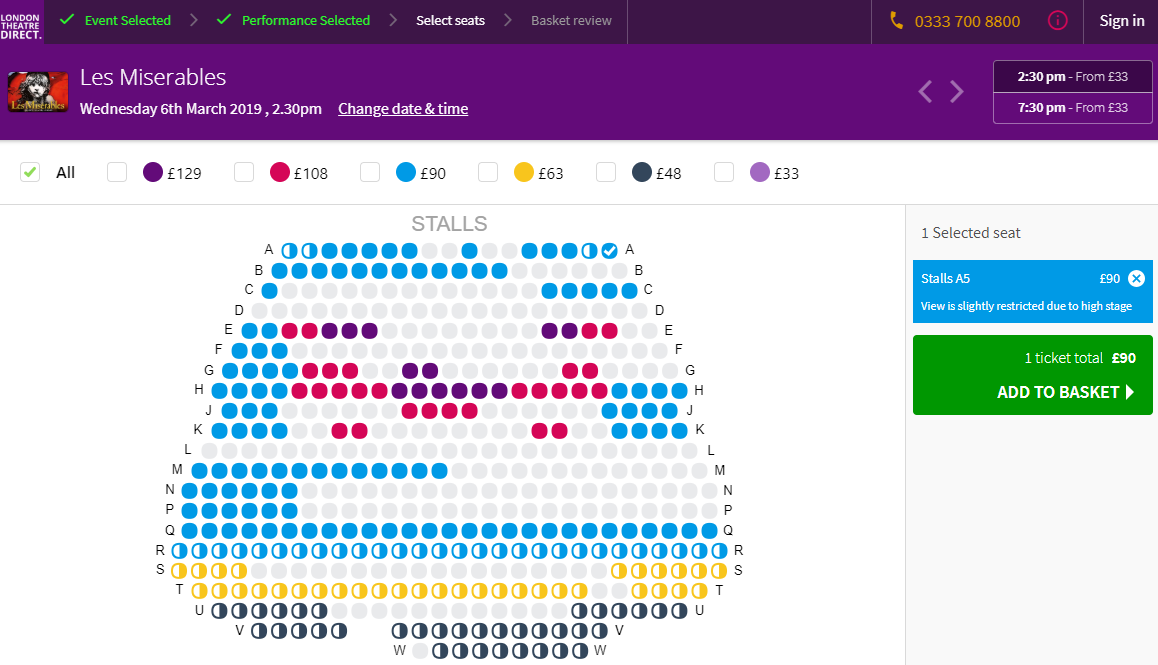Go to previous performance with left arrow
The height and width of the screenshot is (665, 1158).
point(925,92)
